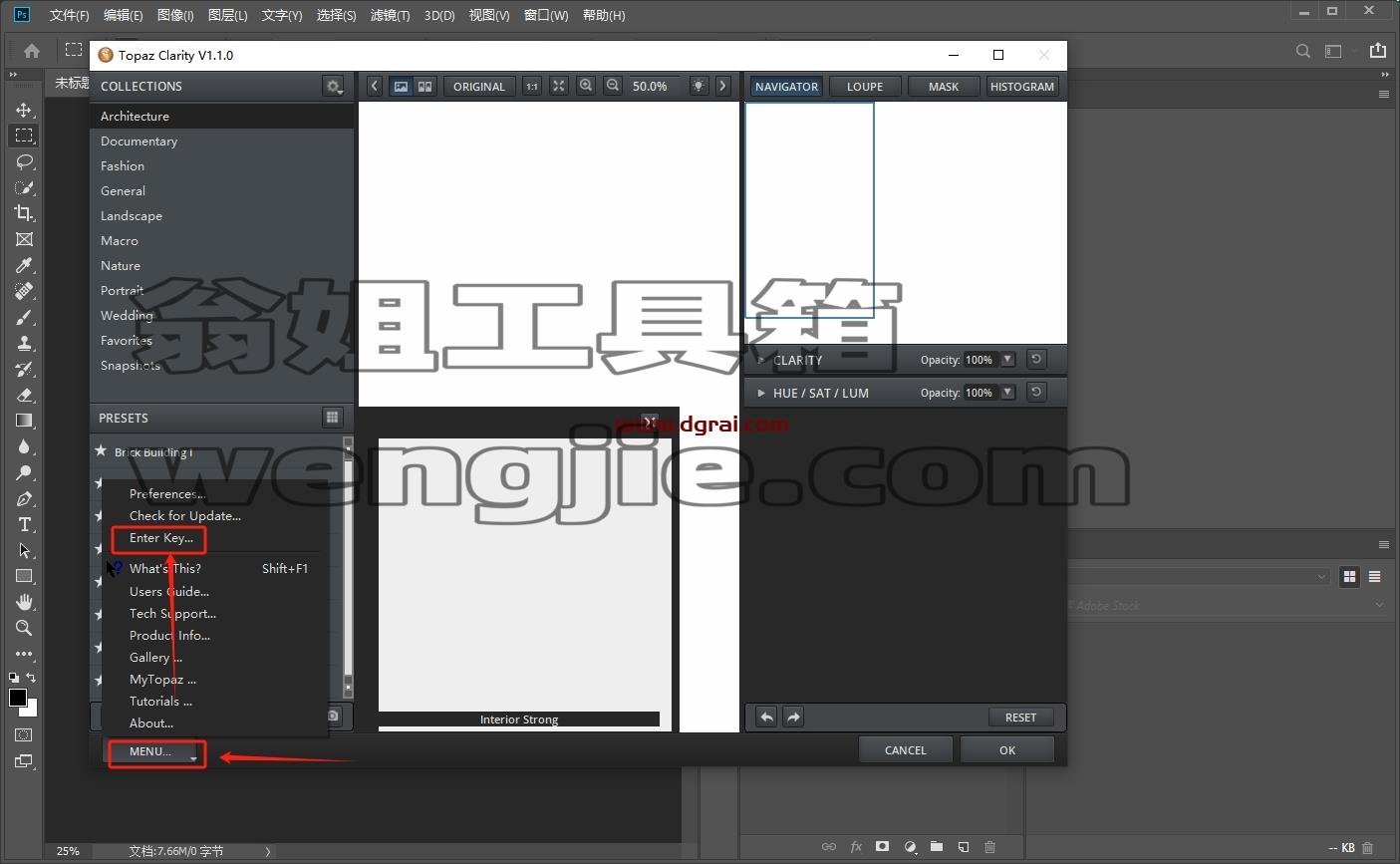
Task: Toggle the presets grid view icon
Action: coord(333,418)
